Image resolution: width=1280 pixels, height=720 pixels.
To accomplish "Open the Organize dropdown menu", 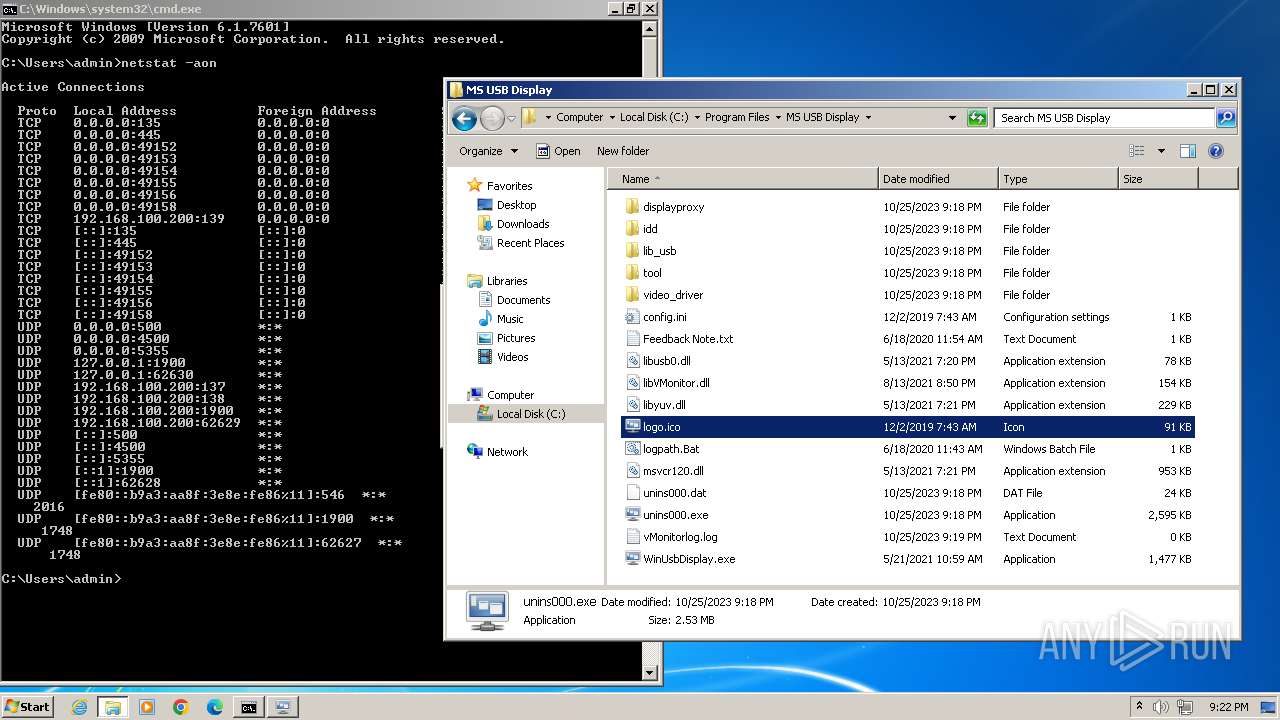I will tap(488, 151).
